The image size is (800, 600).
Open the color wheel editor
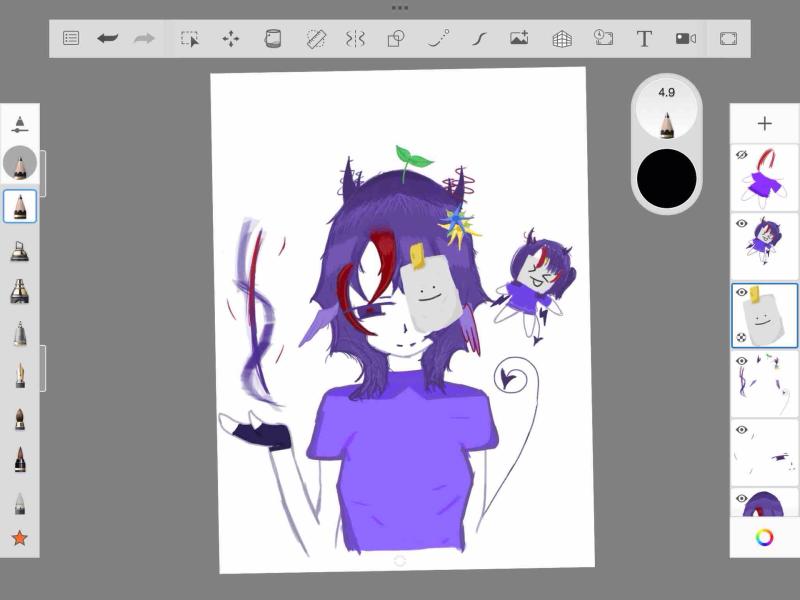click(x=764, y=537)
